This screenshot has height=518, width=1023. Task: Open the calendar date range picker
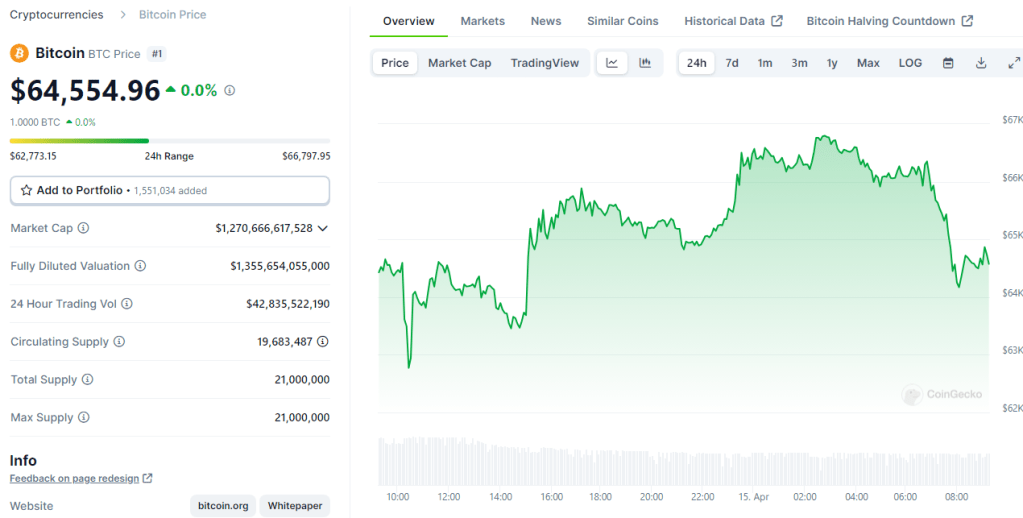tap(948, 63)
